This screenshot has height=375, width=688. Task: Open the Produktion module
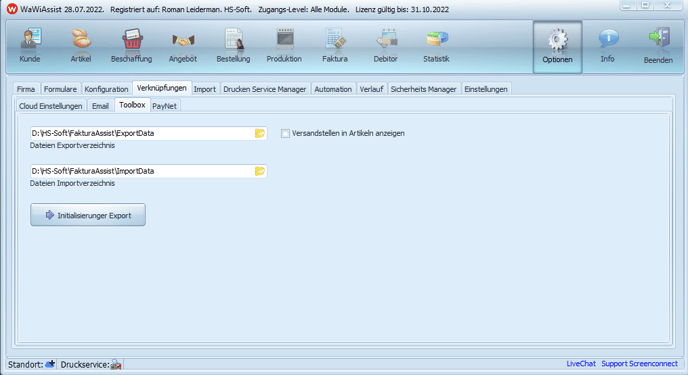(284, 46)
